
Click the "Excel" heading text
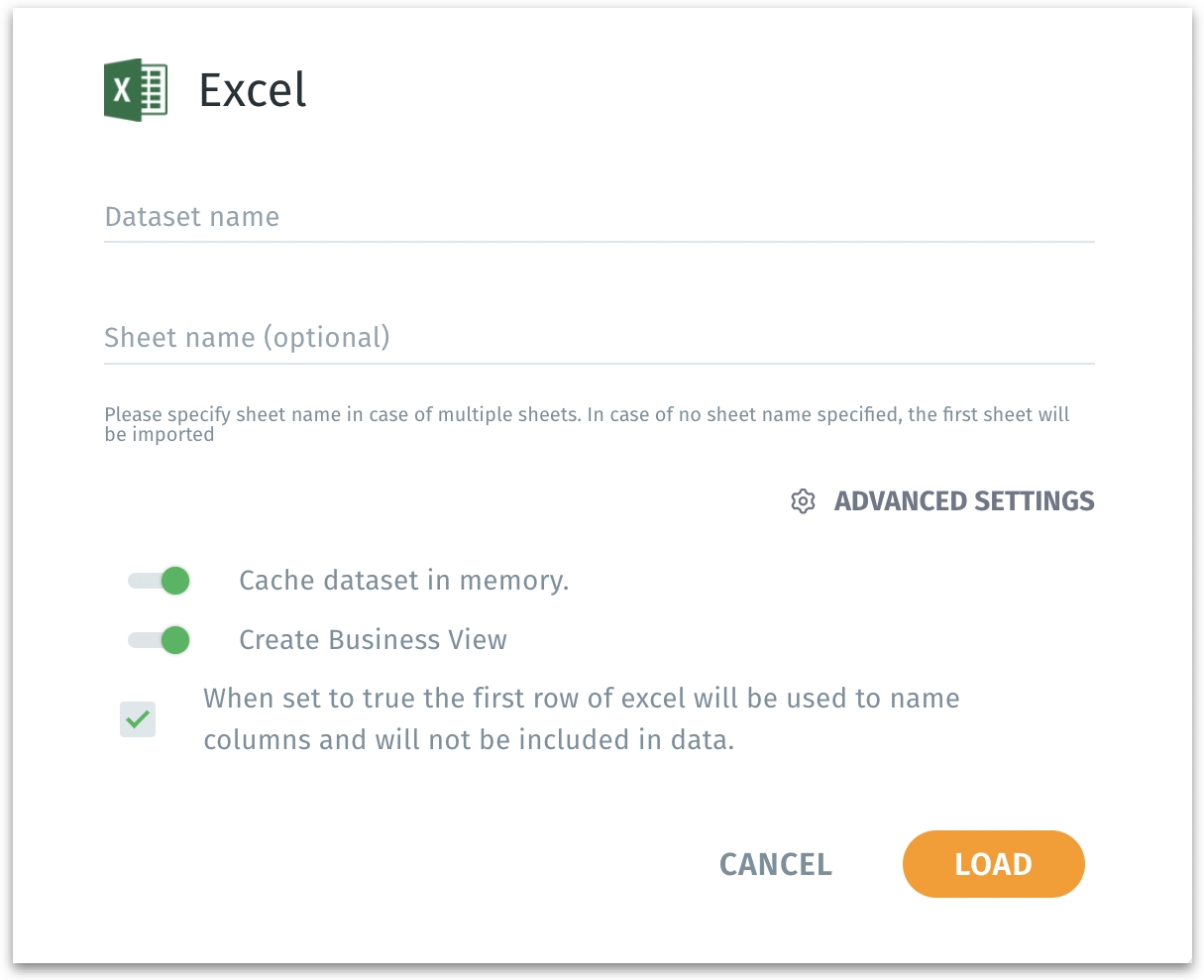pyautogui.click(x=253, y=90)
